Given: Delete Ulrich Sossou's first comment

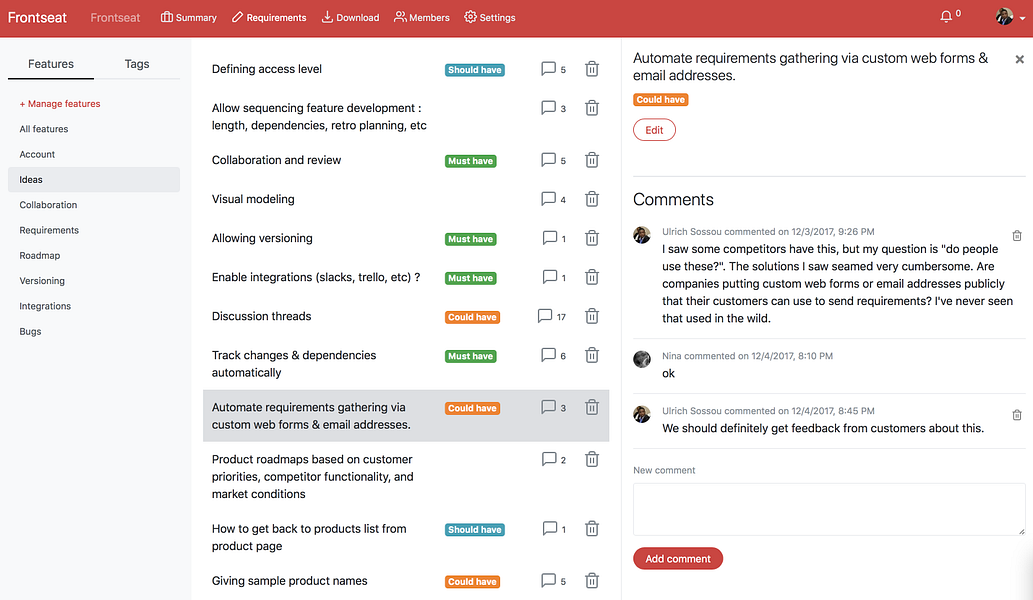Looking at the screenshot, I should [1017, 236].
